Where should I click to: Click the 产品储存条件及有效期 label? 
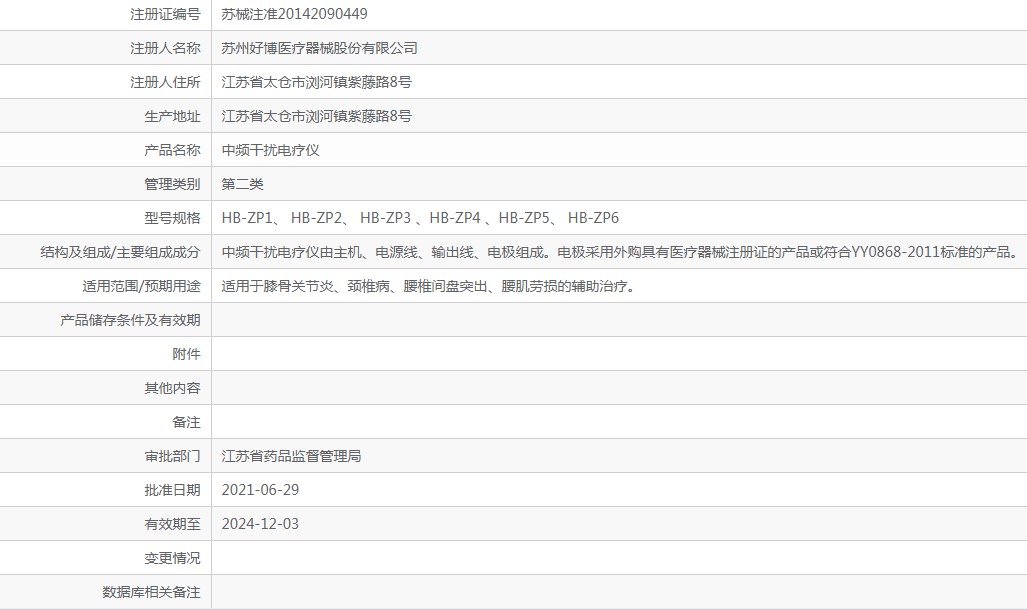point(130,320)
